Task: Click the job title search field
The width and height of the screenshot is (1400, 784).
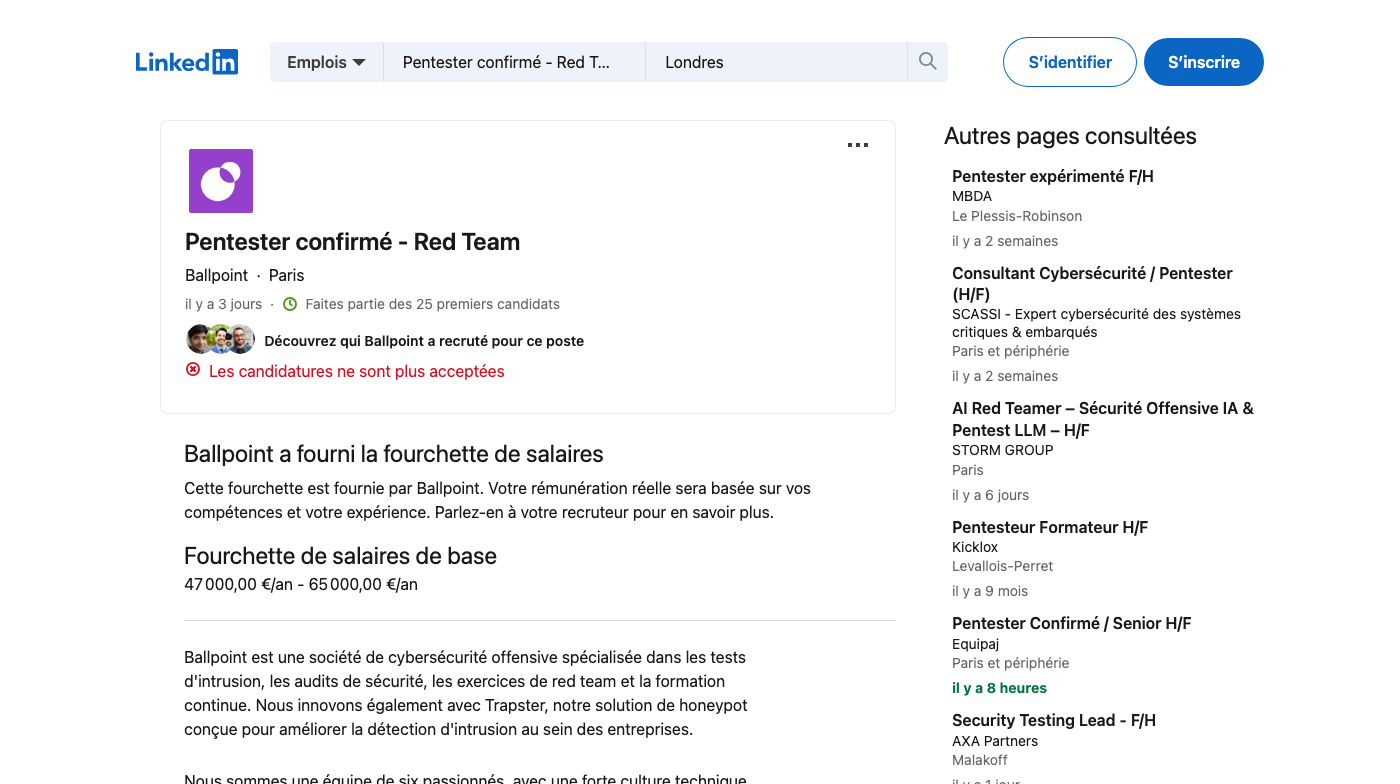Action: point(515,62)
